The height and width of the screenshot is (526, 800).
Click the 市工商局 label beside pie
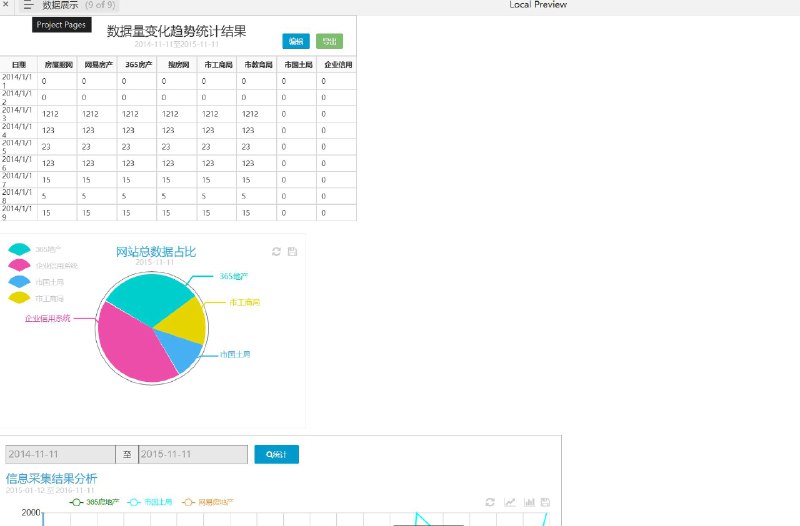244,302
